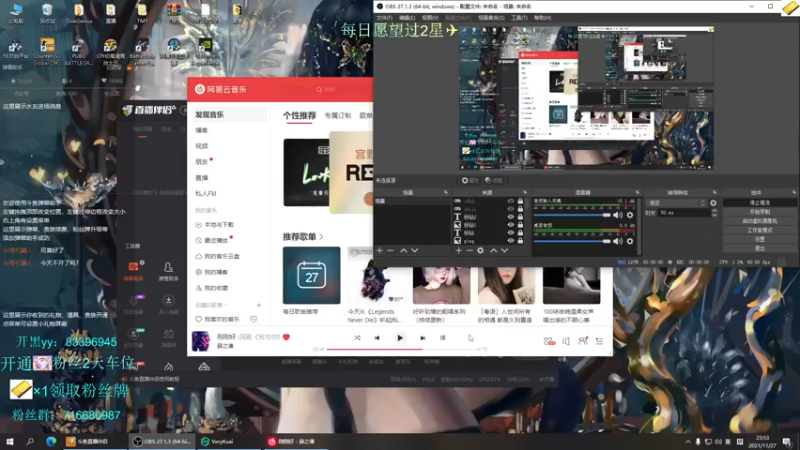Play the current song in NetEase player
The height and width of the screenshot is (450, 800).
400,338
